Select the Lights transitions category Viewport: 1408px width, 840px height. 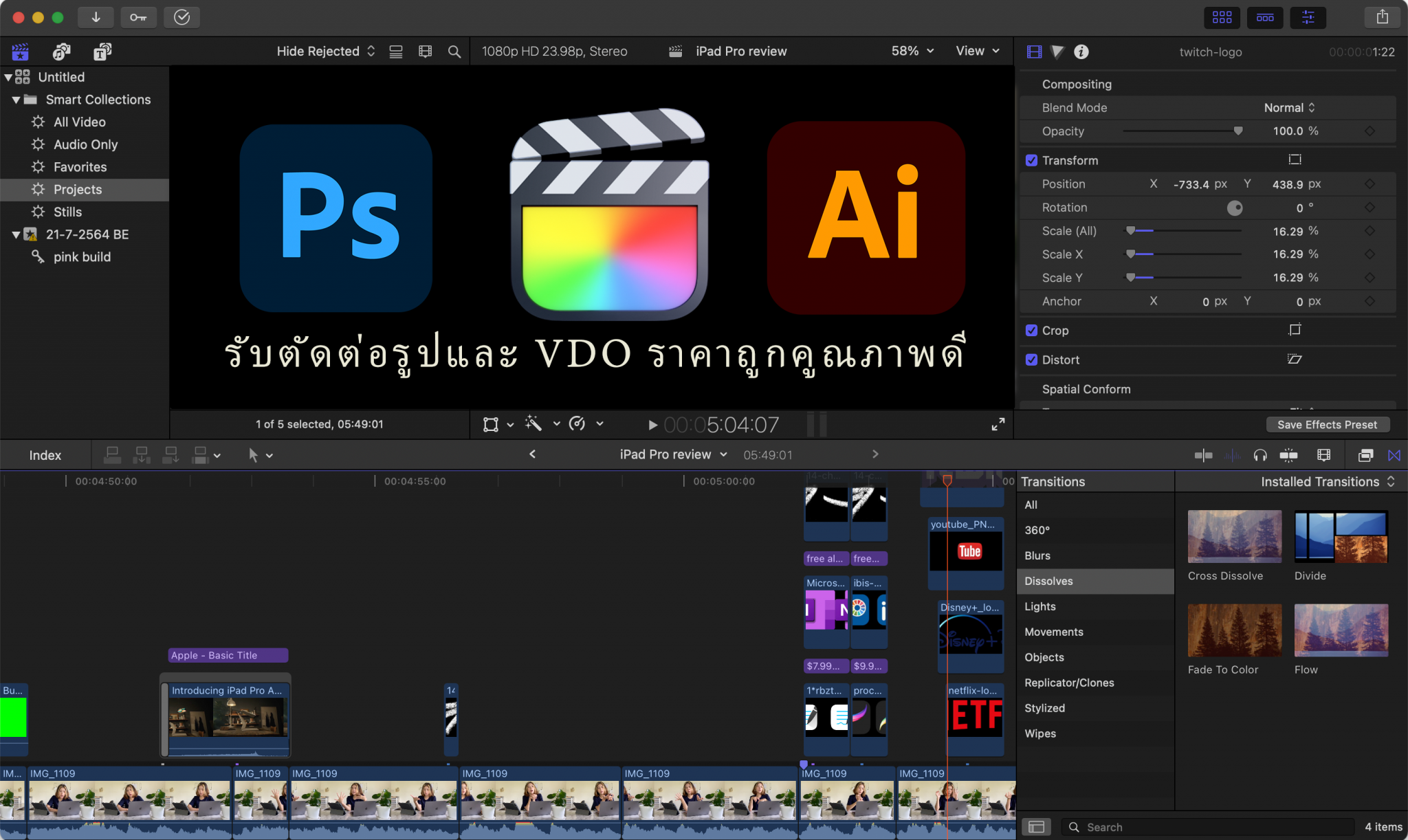pyautogui.click(x=1095, y=606)
